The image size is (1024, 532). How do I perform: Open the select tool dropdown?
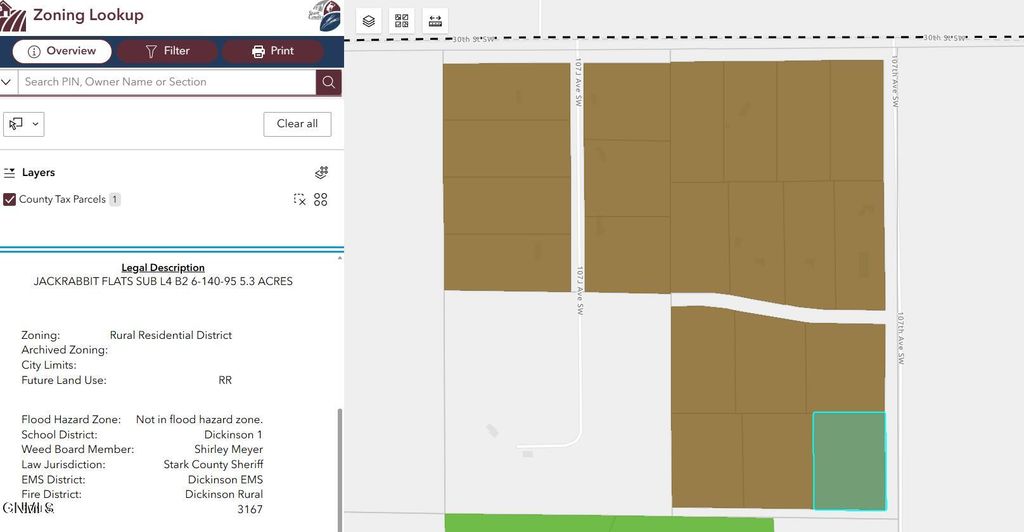click(24, 124)
